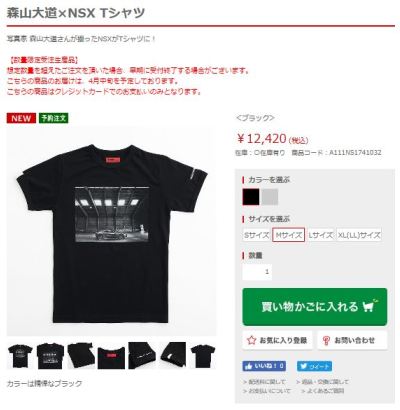Image resolution: width=400 pixels, height=410 pixels.
Task: Select the M size option
Action: click(288, 235)
